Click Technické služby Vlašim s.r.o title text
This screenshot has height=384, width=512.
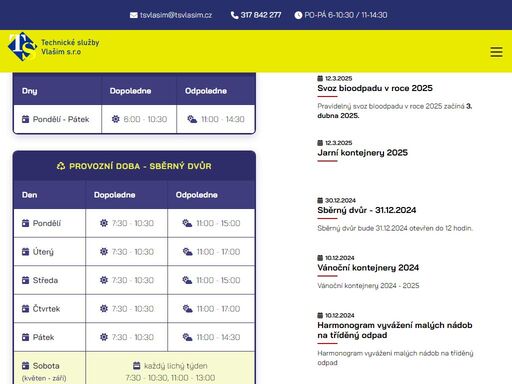point(70,47)
